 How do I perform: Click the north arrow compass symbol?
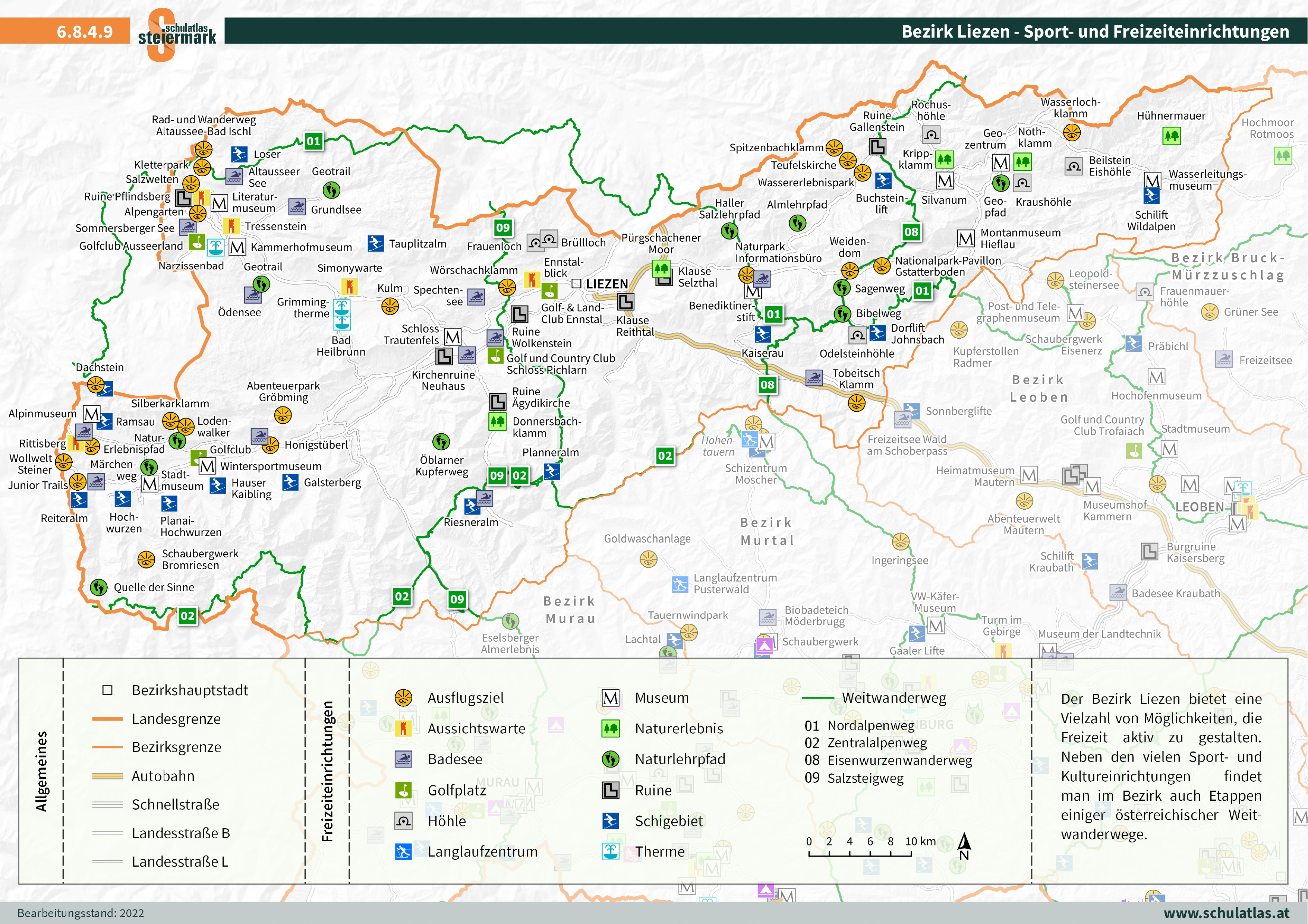pos(964,845)
